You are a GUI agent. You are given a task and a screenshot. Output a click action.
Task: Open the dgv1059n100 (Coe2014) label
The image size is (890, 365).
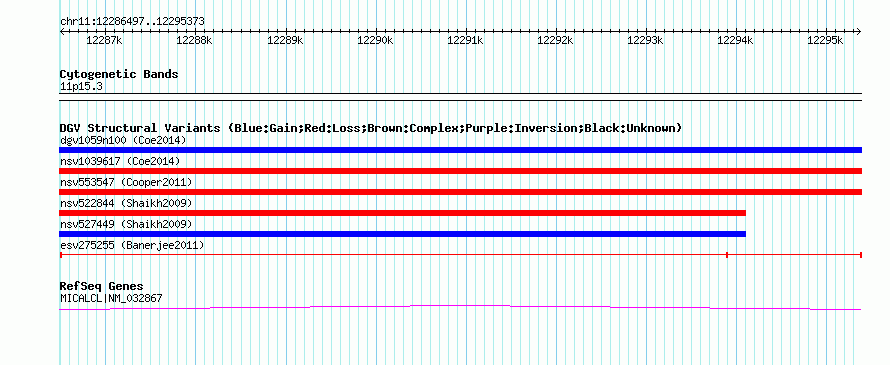(x=123, y=140)
